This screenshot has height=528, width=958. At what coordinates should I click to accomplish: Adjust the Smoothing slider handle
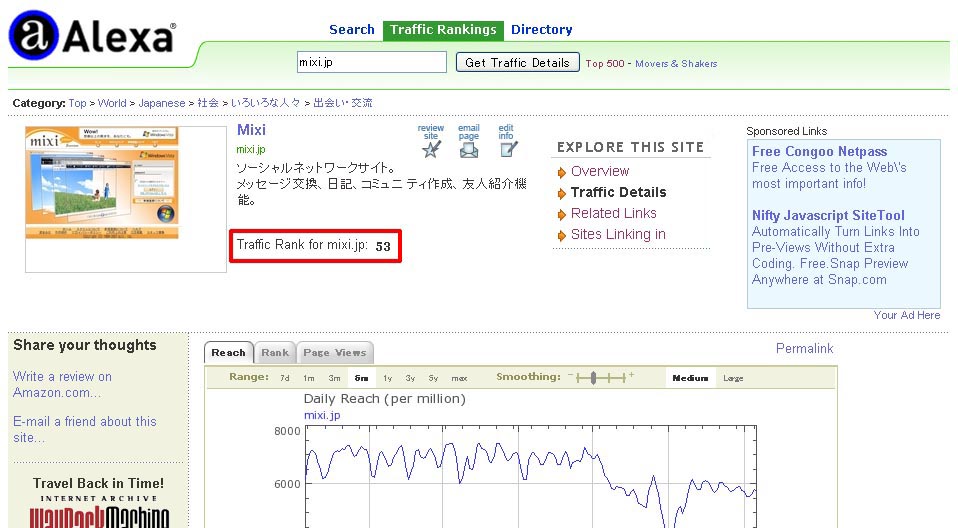tap(593, 377)
